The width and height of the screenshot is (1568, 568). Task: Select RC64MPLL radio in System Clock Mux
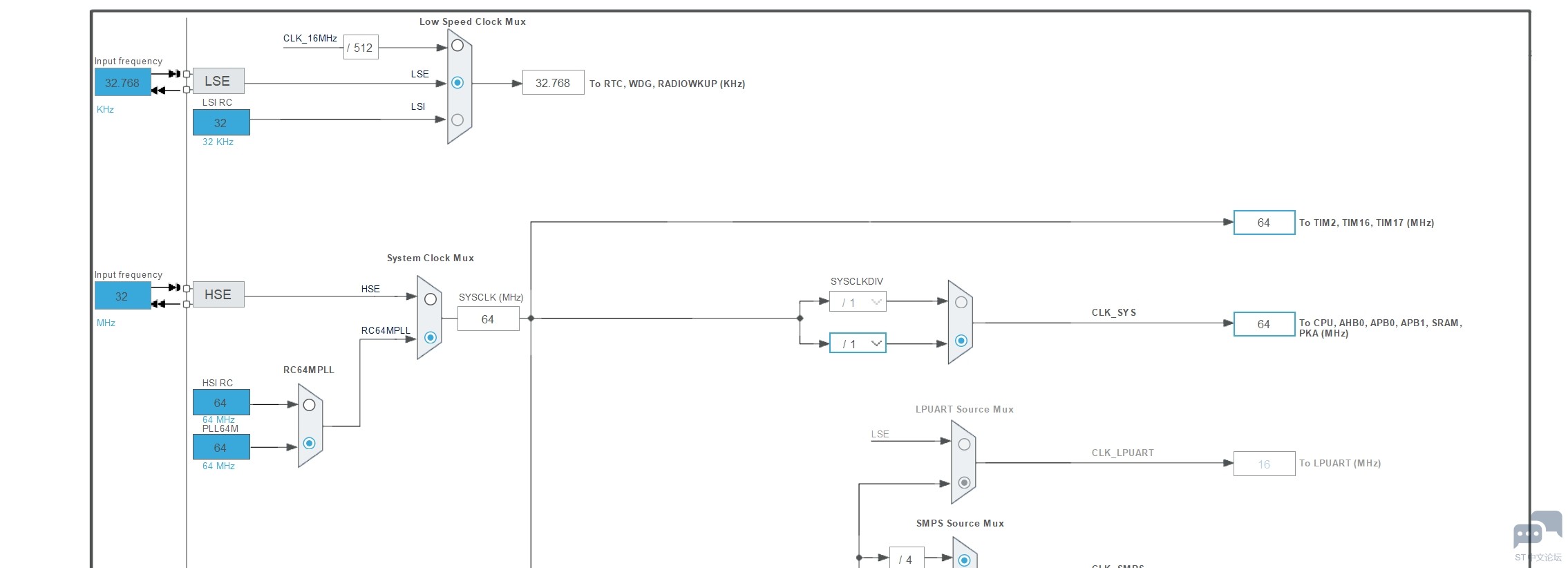(431, 338)
